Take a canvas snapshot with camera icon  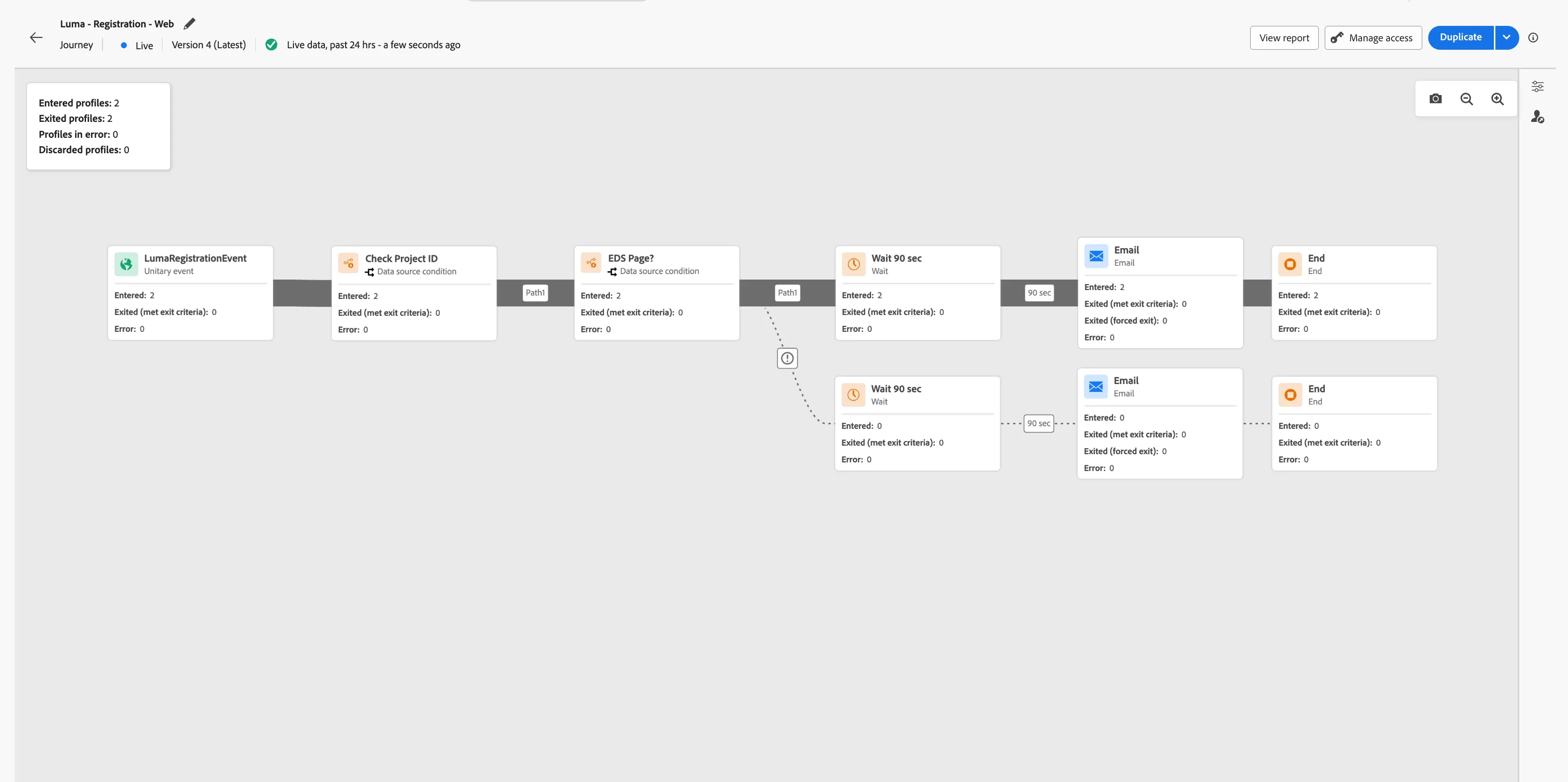click(x=1435, y=98)
